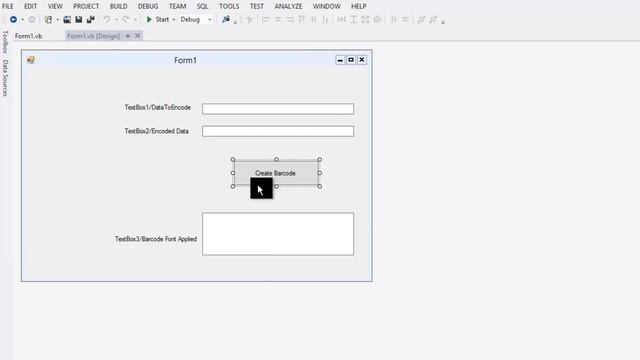Click the Form1 window icon in title bar

tap(31, 60)
